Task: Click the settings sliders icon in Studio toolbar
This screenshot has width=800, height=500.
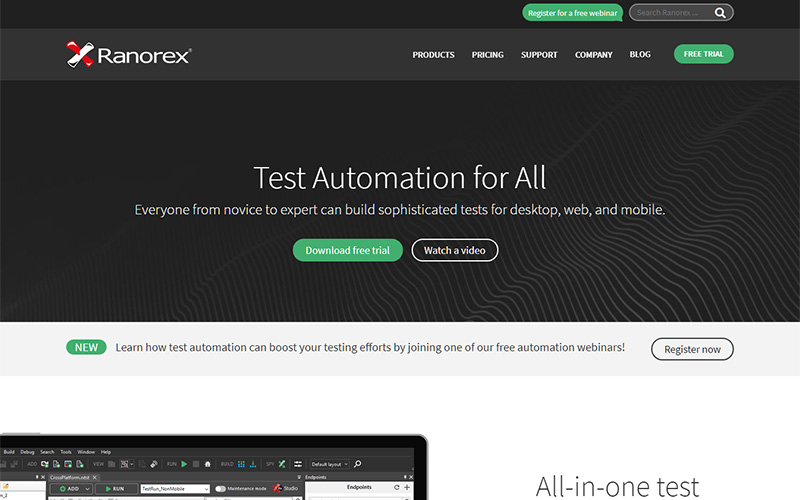Action: pyautogui.click(x=298, y=464)
